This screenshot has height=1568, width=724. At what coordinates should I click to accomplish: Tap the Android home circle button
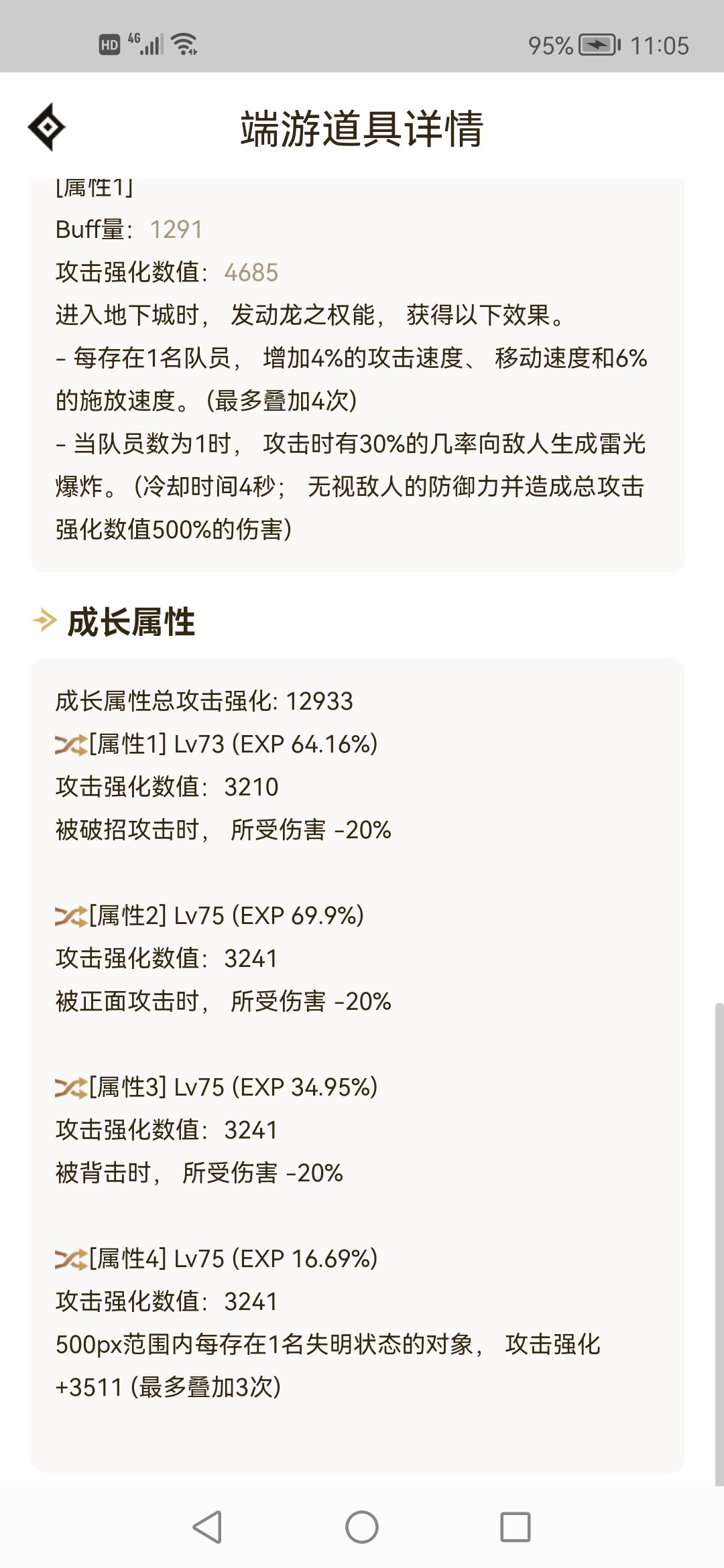tap(362, 1527)
